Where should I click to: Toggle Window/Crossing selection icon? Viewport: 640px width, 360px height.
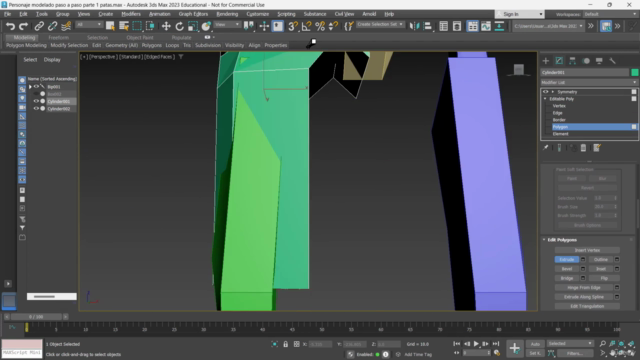[151, 26]
